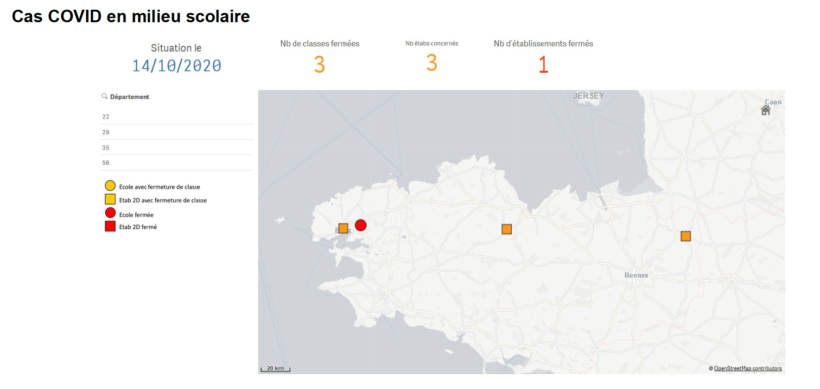820x389 pixels.
Task: Open the OpenStreetMap contributors link
Action: [x=748, y=369]
